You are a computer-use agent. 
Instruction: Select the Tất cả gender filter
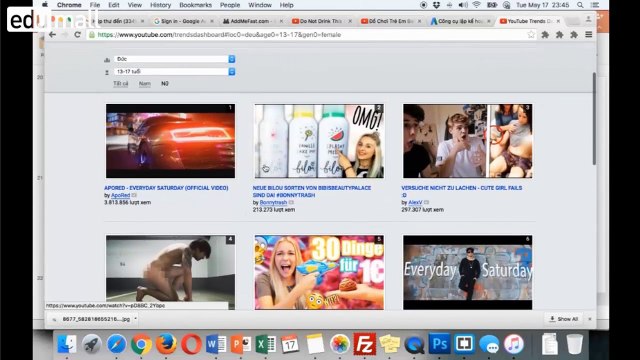click(x=120, y=84)
